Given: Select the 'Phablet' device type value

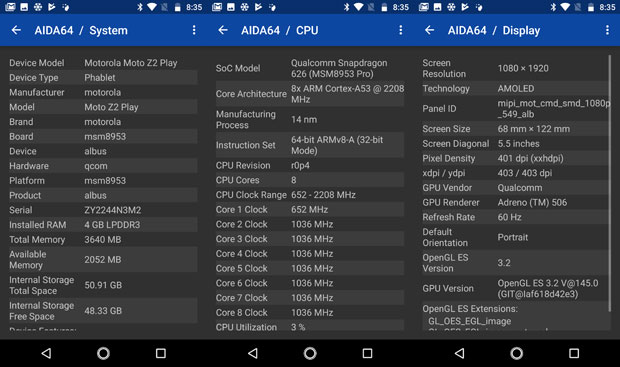Looking at the screenshot, I should (100, 78).
